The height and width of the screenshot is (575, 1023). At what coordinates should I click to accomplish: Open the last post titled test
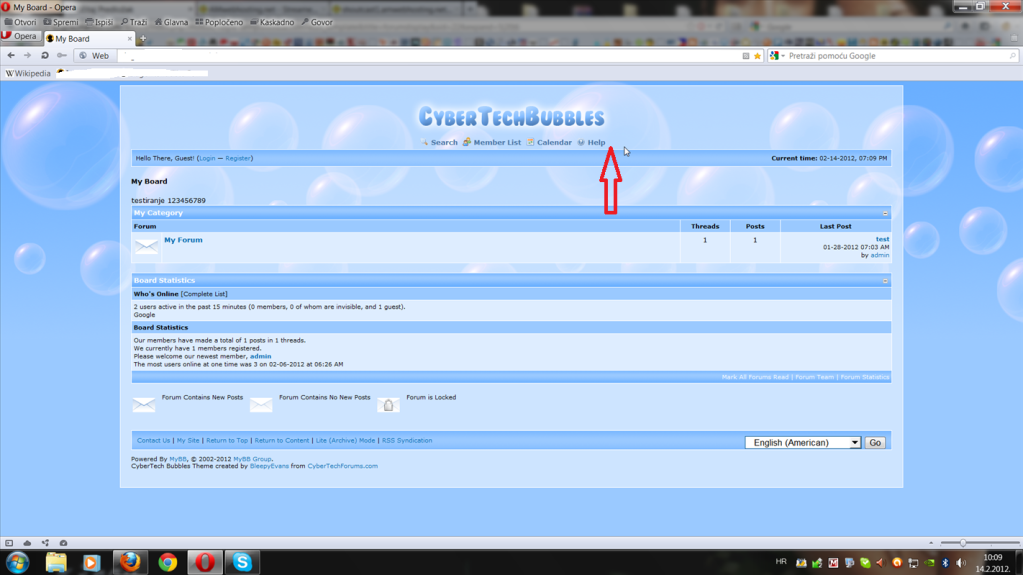click(x=882, y=240)
